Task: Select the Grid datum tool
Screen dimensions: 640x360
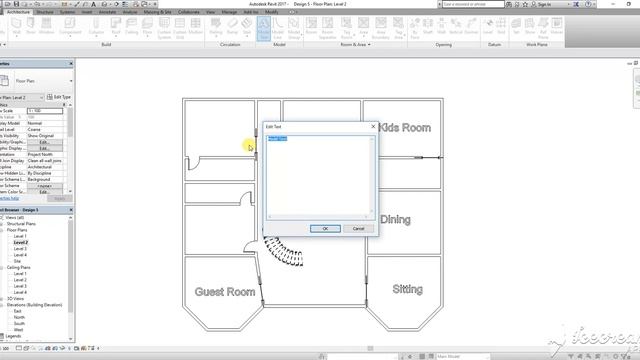Action: (501, 27)
